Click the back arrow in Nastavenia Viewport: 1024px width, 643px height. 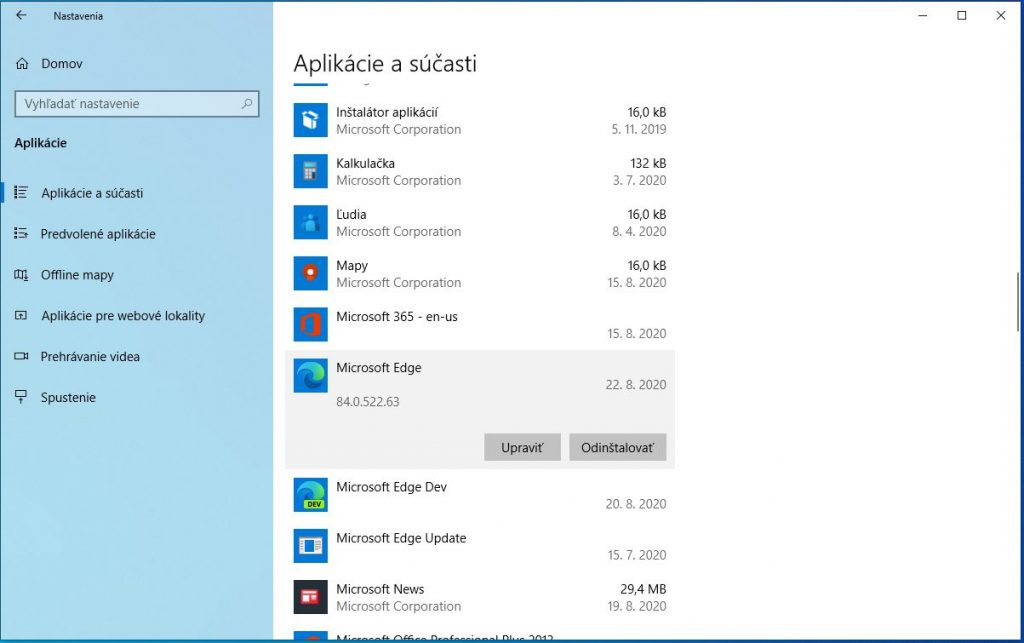tap(21, 16)
